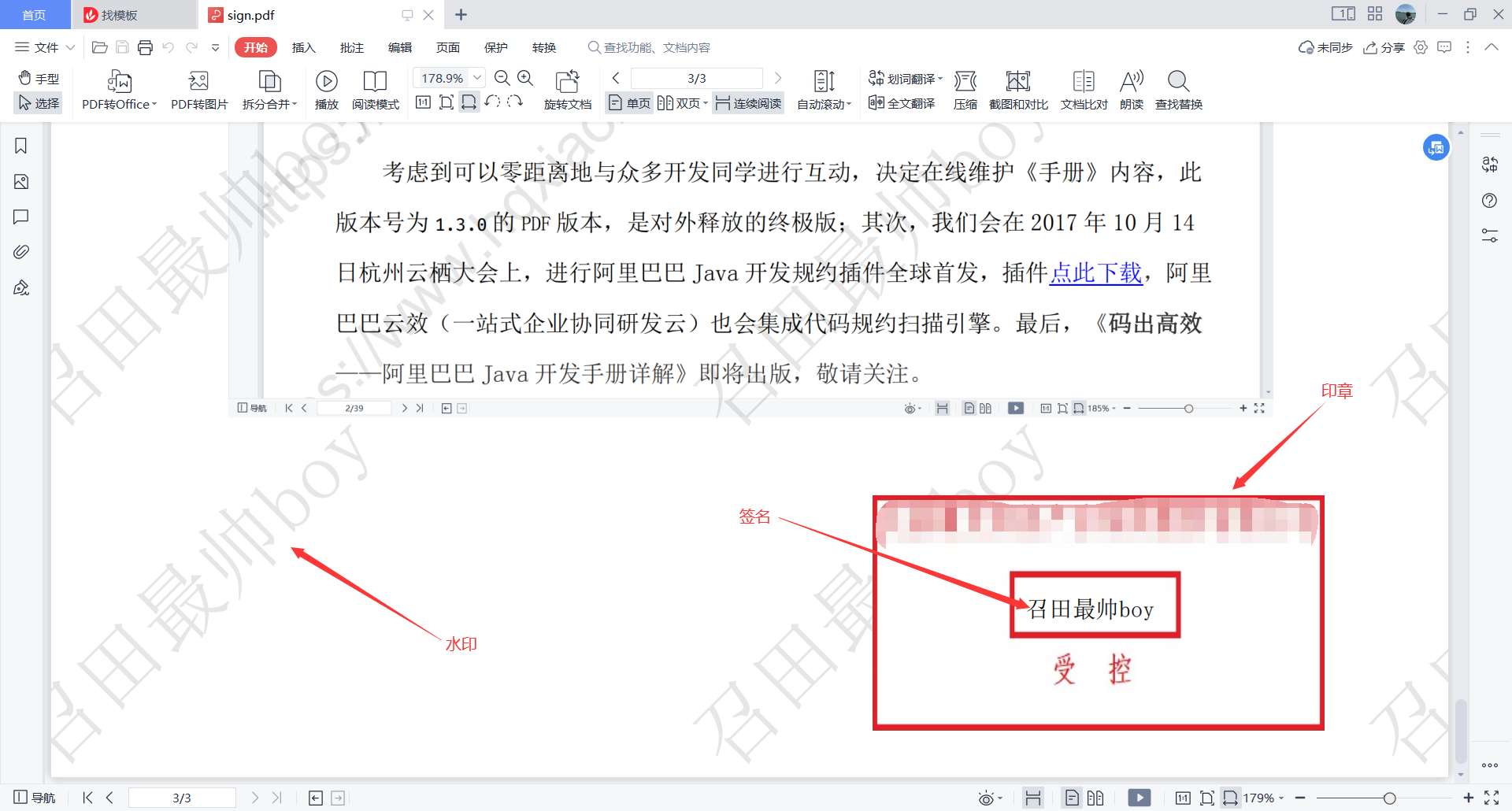Viewport: 1512px width, 811px height.
Task: Switch to the 插入 ribbon tab
Action: (303, 47)
